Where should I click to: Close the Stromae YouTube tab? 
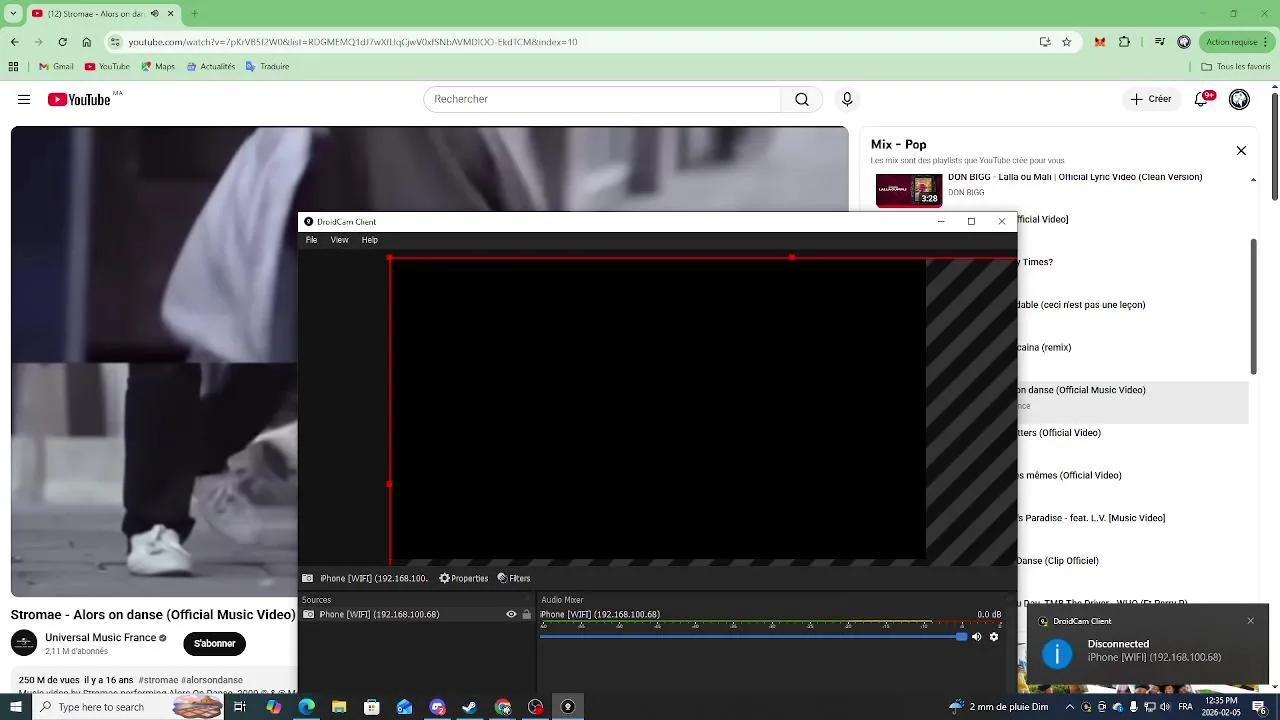pyautogui.click(x=171, y=14)
